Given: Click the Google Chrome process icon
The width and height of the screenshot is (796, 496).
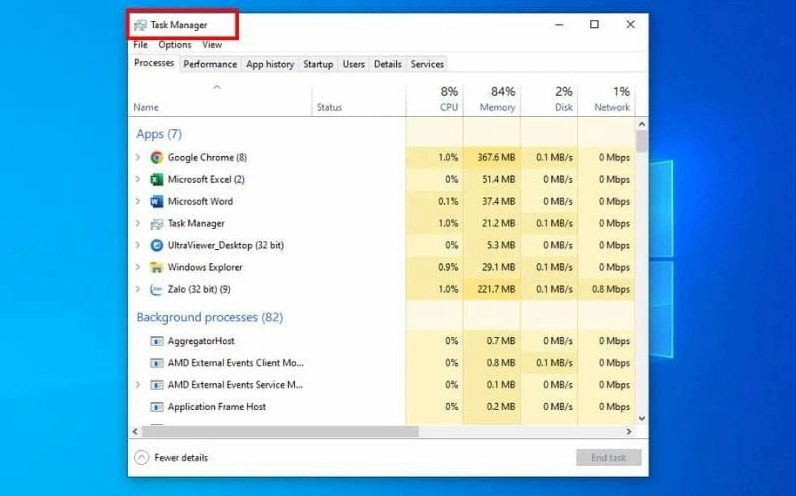Looking at the screenshot, I should (x=156, y=157).
